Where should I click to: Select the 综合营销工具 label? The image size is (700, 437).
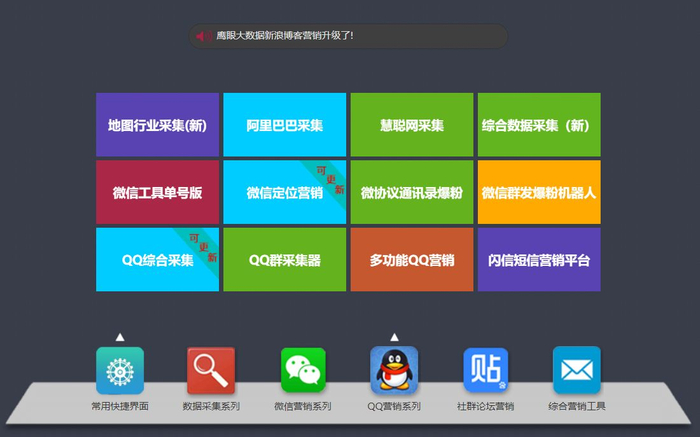tap(577, 406)
